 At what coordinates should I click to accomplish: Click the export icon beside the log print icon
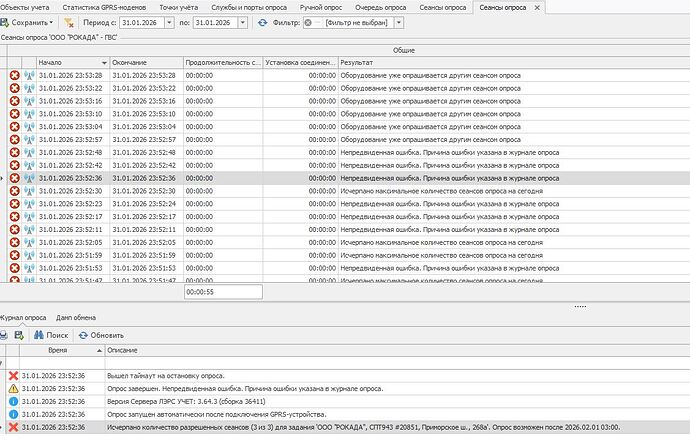[x=19, y=335]
